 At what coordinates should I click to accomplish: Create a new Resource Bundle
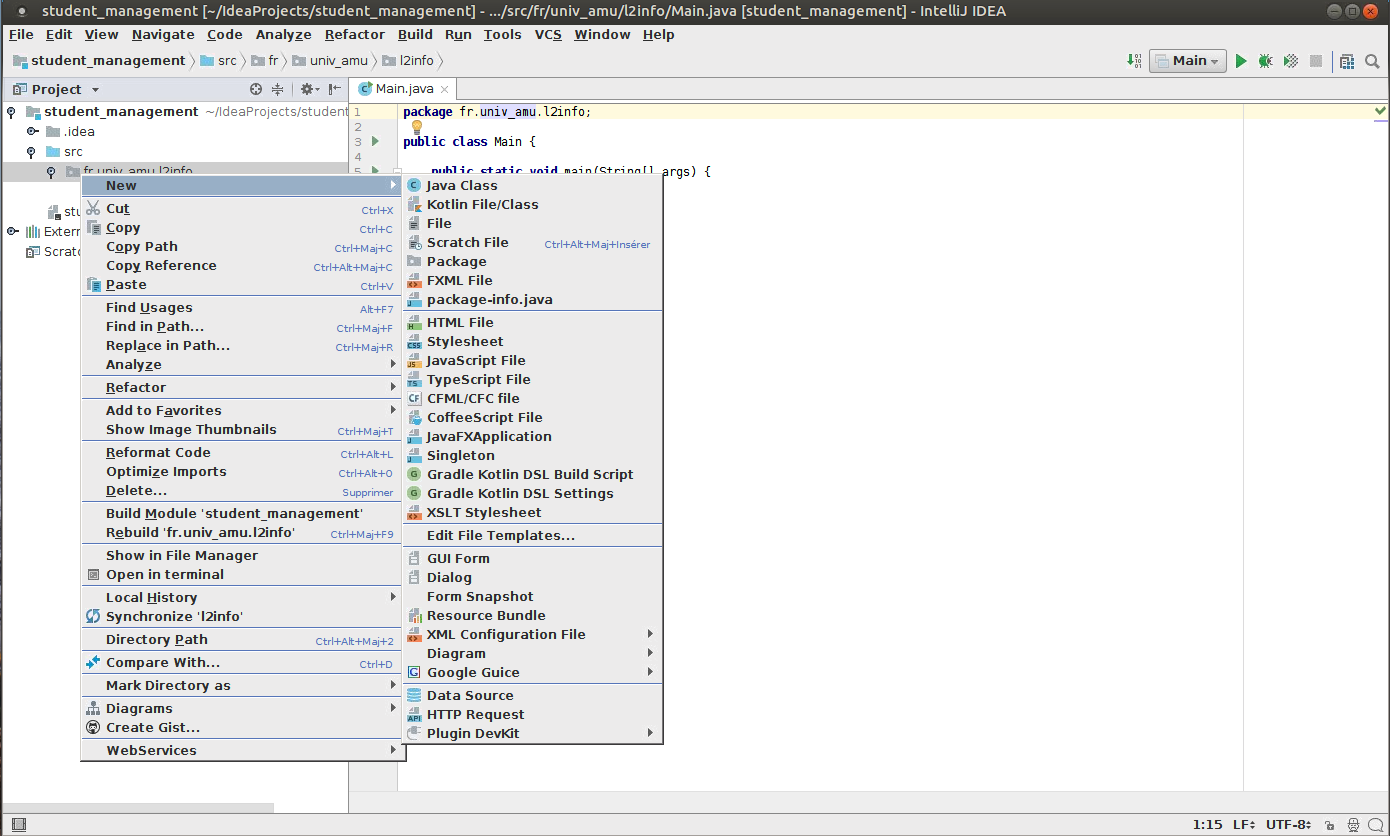coord(532,615)
